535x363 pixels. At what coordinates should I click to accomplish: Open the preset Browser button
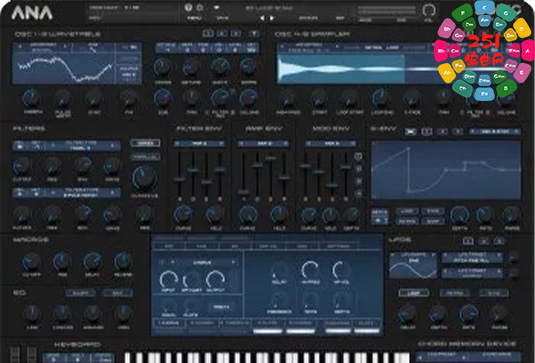(x=308, y=18)
